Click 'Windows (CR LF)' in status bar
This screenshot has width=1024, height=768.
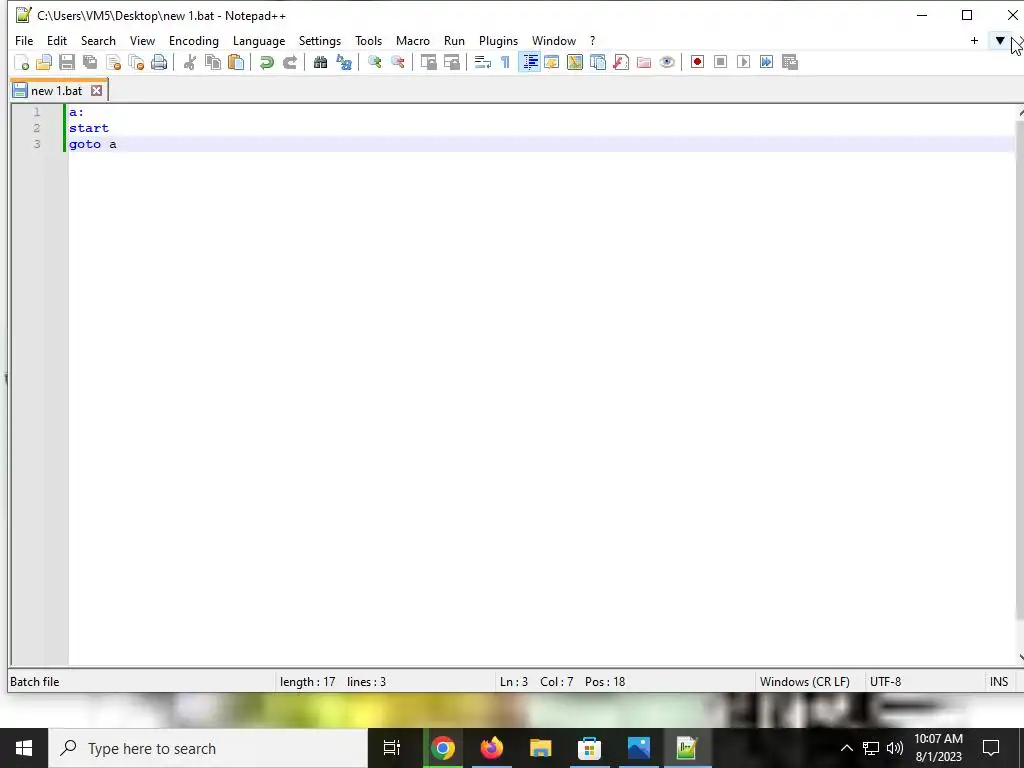pos(805,682)
